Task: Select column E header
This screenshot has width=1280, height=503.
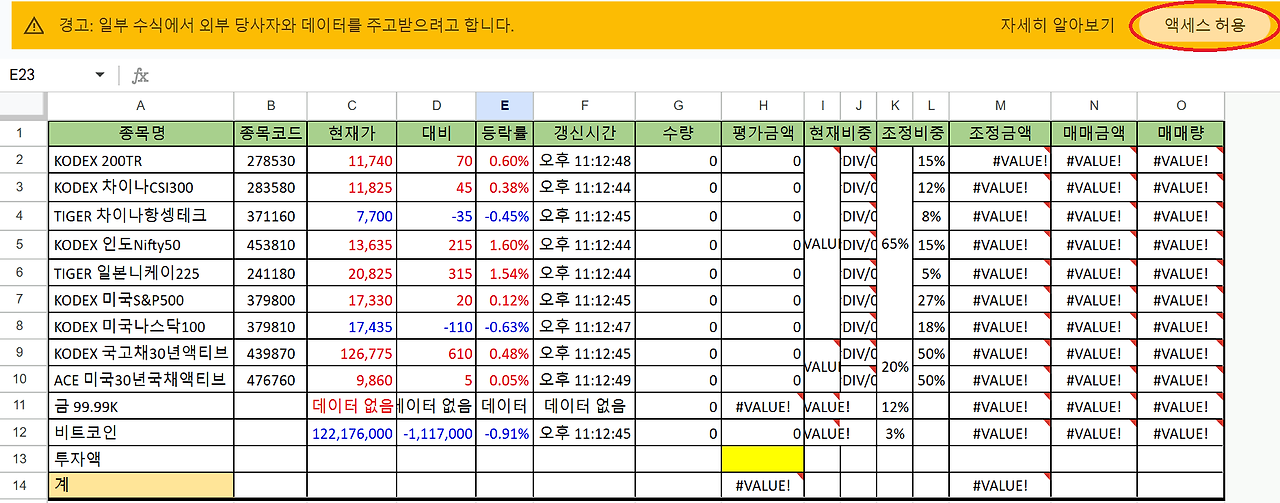Action: pyautogui.click(x=504, y=105)
